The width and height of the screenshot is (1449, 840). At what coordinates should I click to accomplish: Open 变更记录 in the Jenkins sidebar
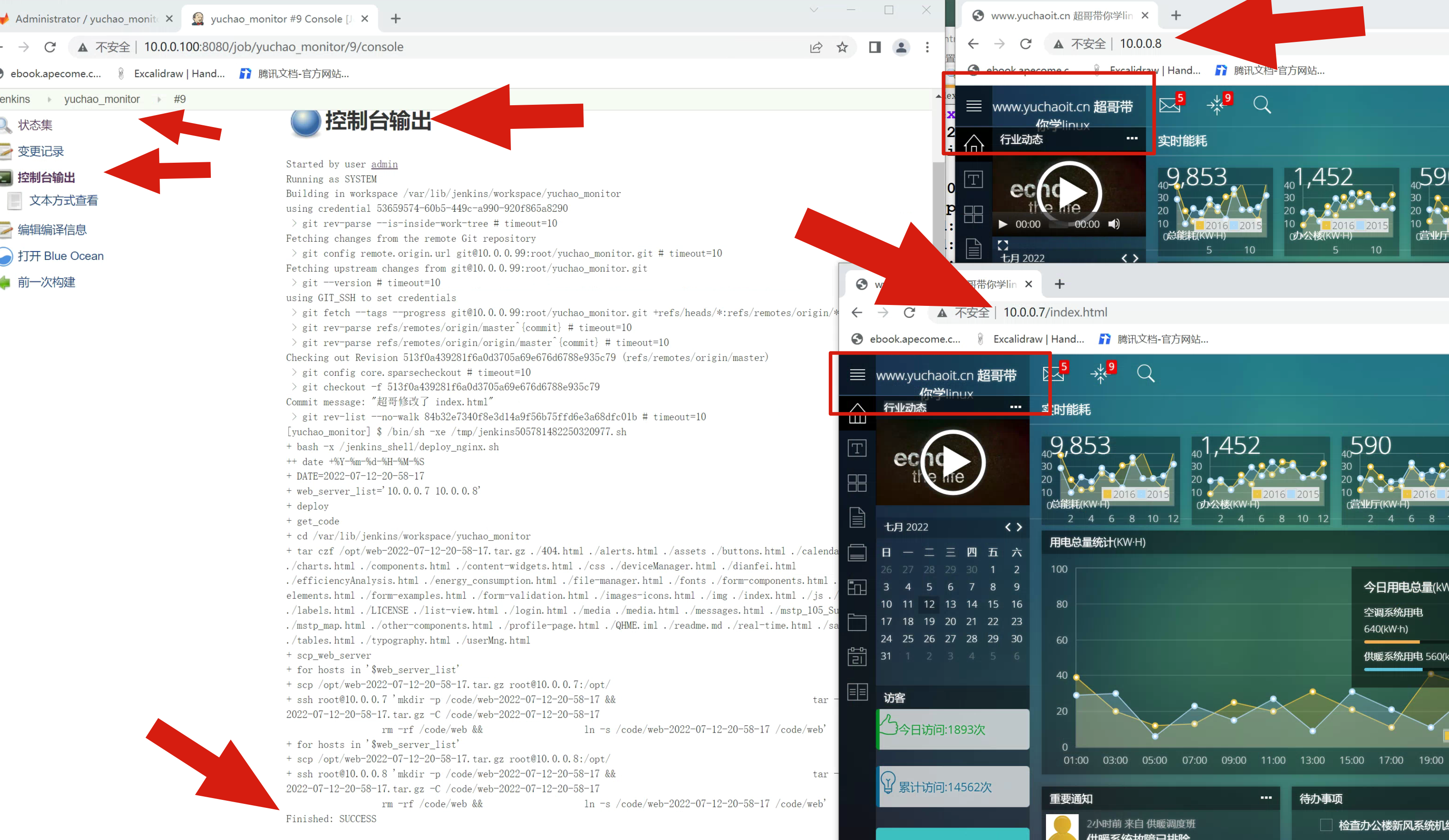[x=40, y=151]
